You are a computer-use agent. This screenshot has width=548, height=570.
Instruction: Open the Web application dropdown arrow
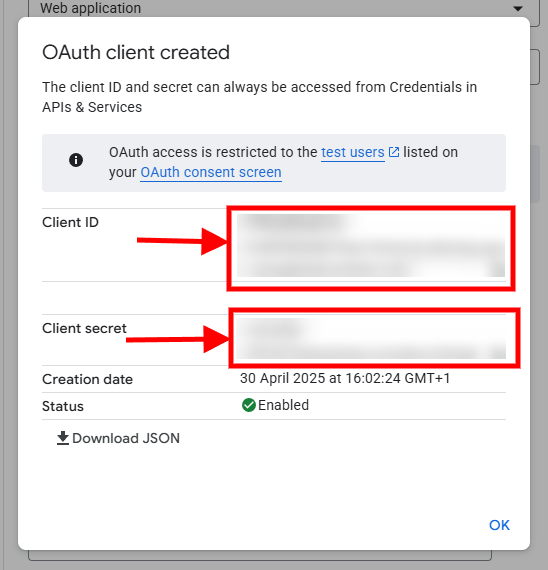(x=518, y=8)
